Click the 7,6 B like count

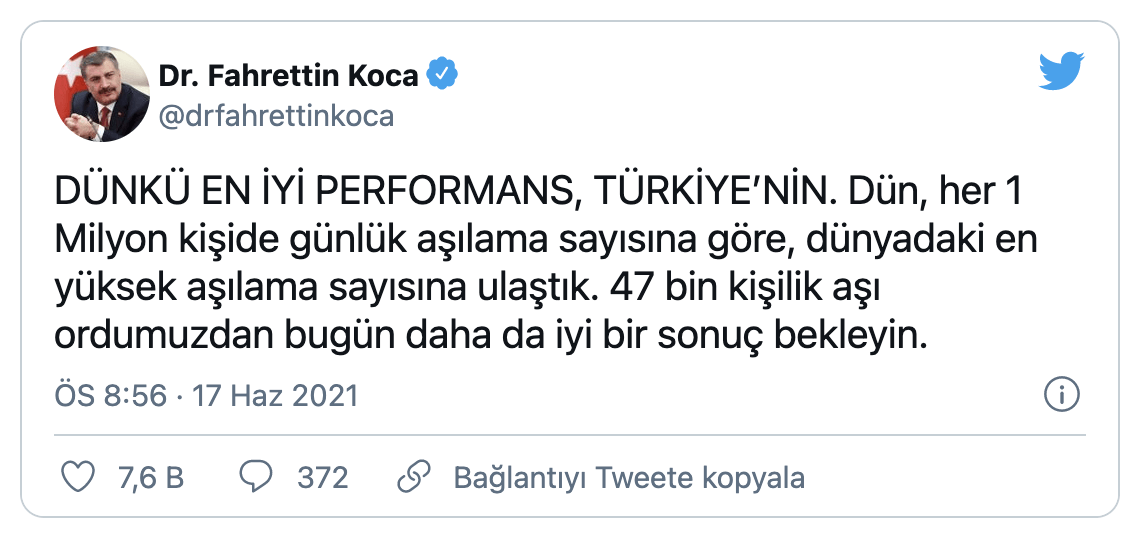click(x=151, y=478)
